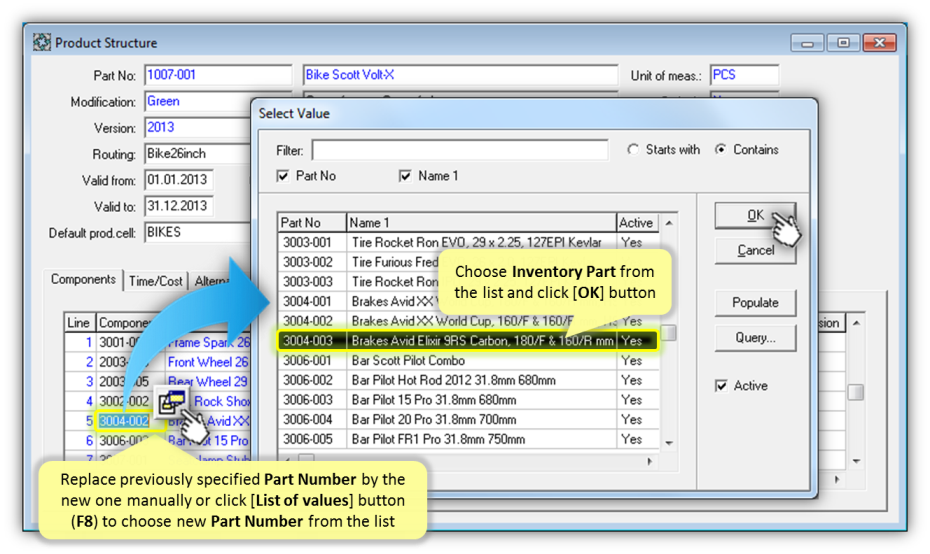Select highlighted row 3004-003 Brakes Avid Elixir
This screenshot has width=930, height=554.
click(468, 341)
